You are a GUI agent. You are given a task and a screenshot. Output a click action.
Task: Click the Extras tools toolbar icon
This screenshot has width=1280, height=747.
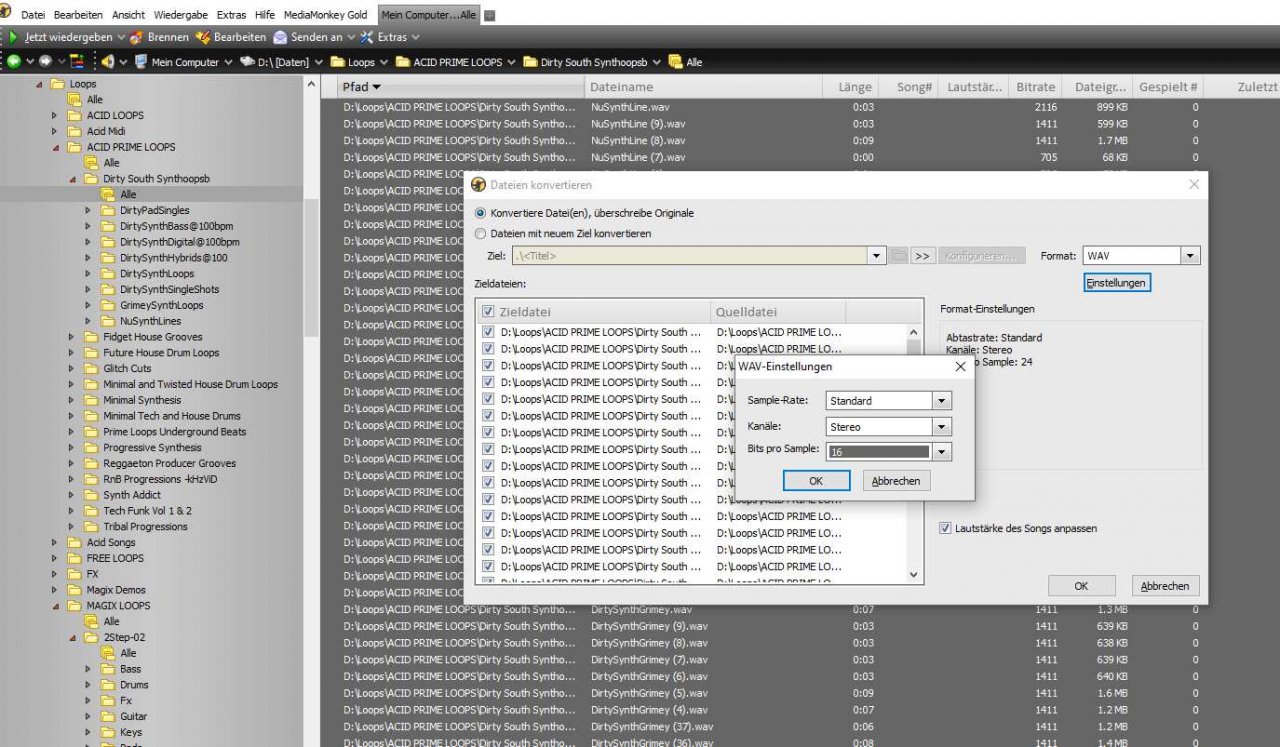tap(366, 37)
